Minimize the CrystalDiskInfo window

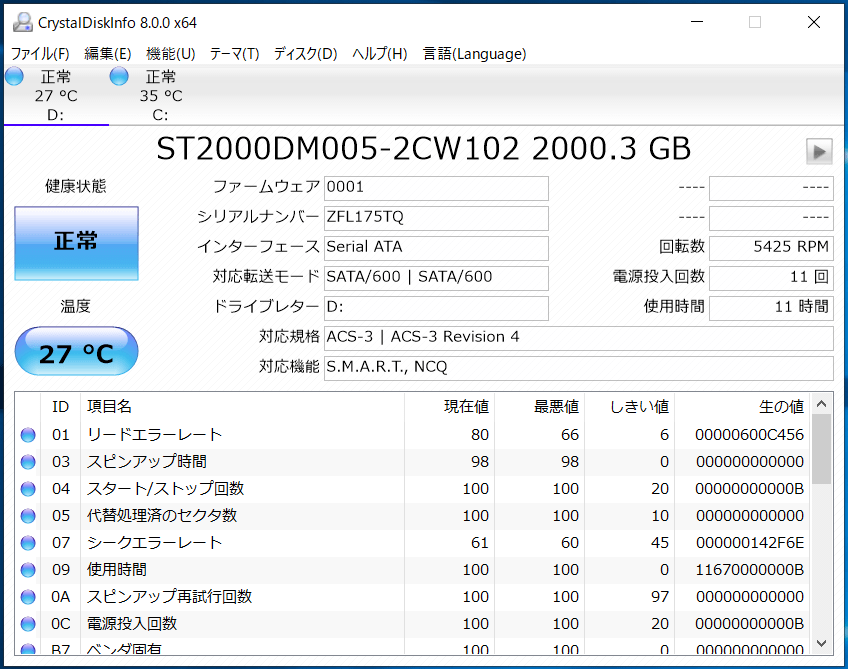[697, 22]
